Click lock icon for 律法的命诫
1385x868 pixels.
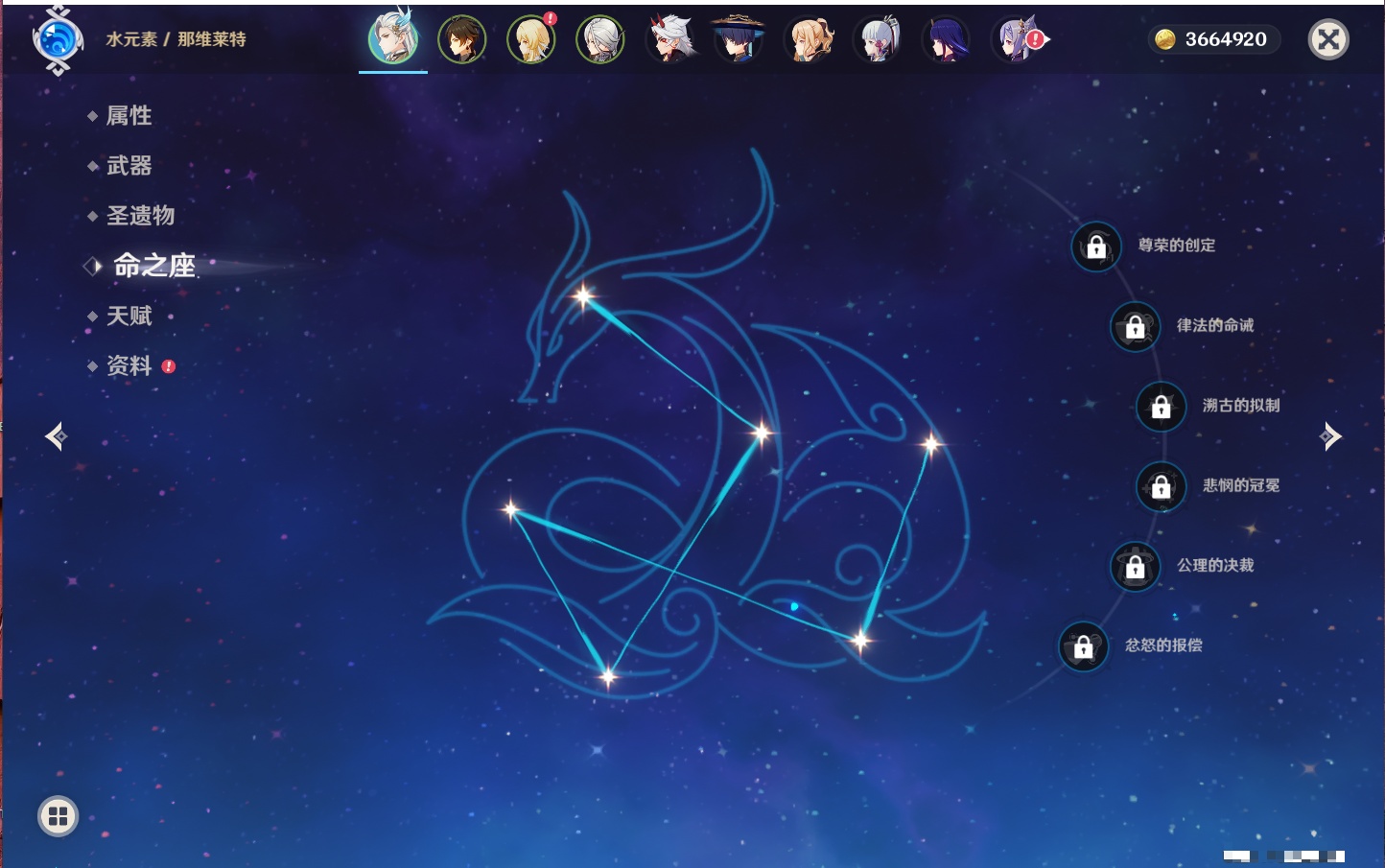click(1135, 326)
